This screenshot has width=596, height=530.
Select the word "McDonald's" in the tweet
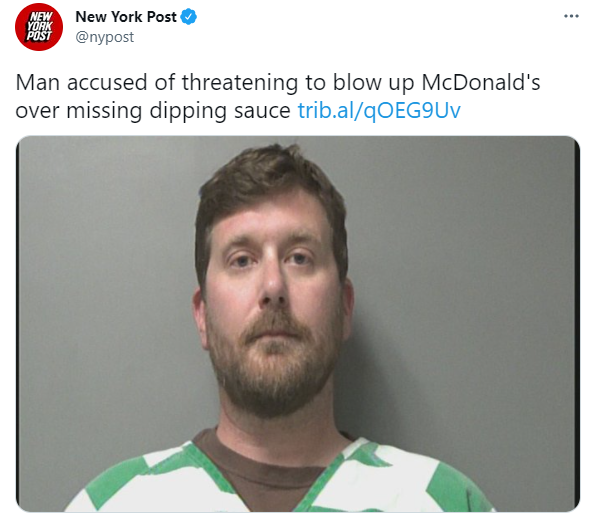(x=481, y=82)
